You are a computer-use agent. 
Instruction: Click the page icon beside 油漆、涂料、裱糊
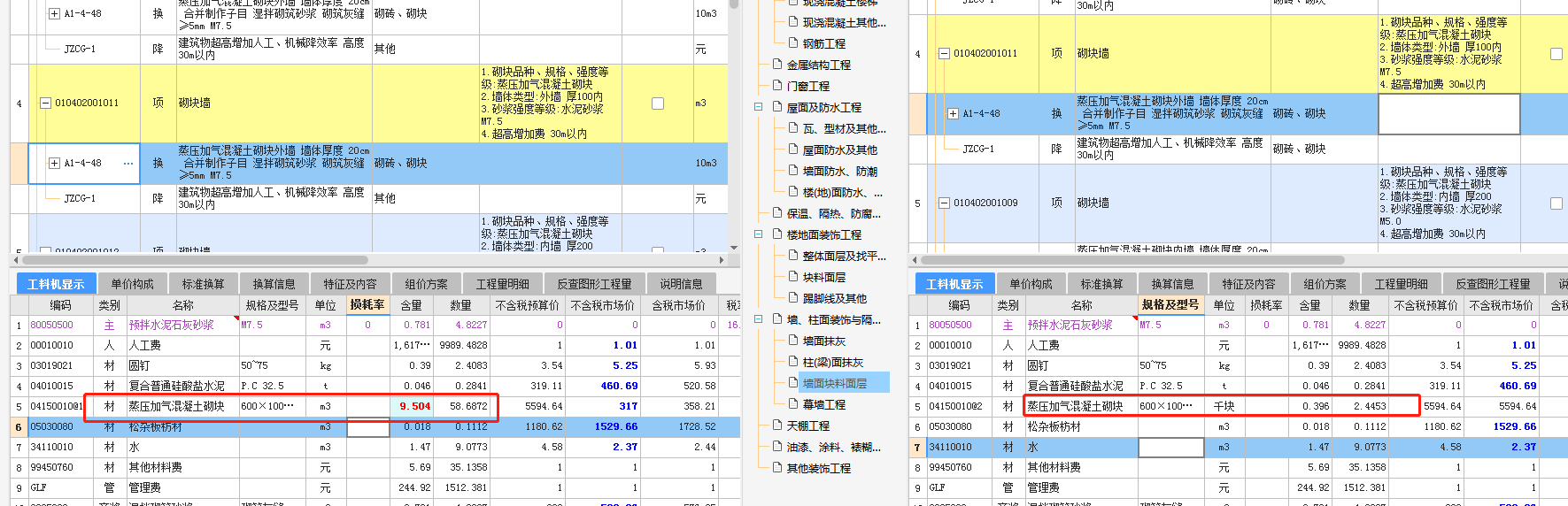click(777, 446)
